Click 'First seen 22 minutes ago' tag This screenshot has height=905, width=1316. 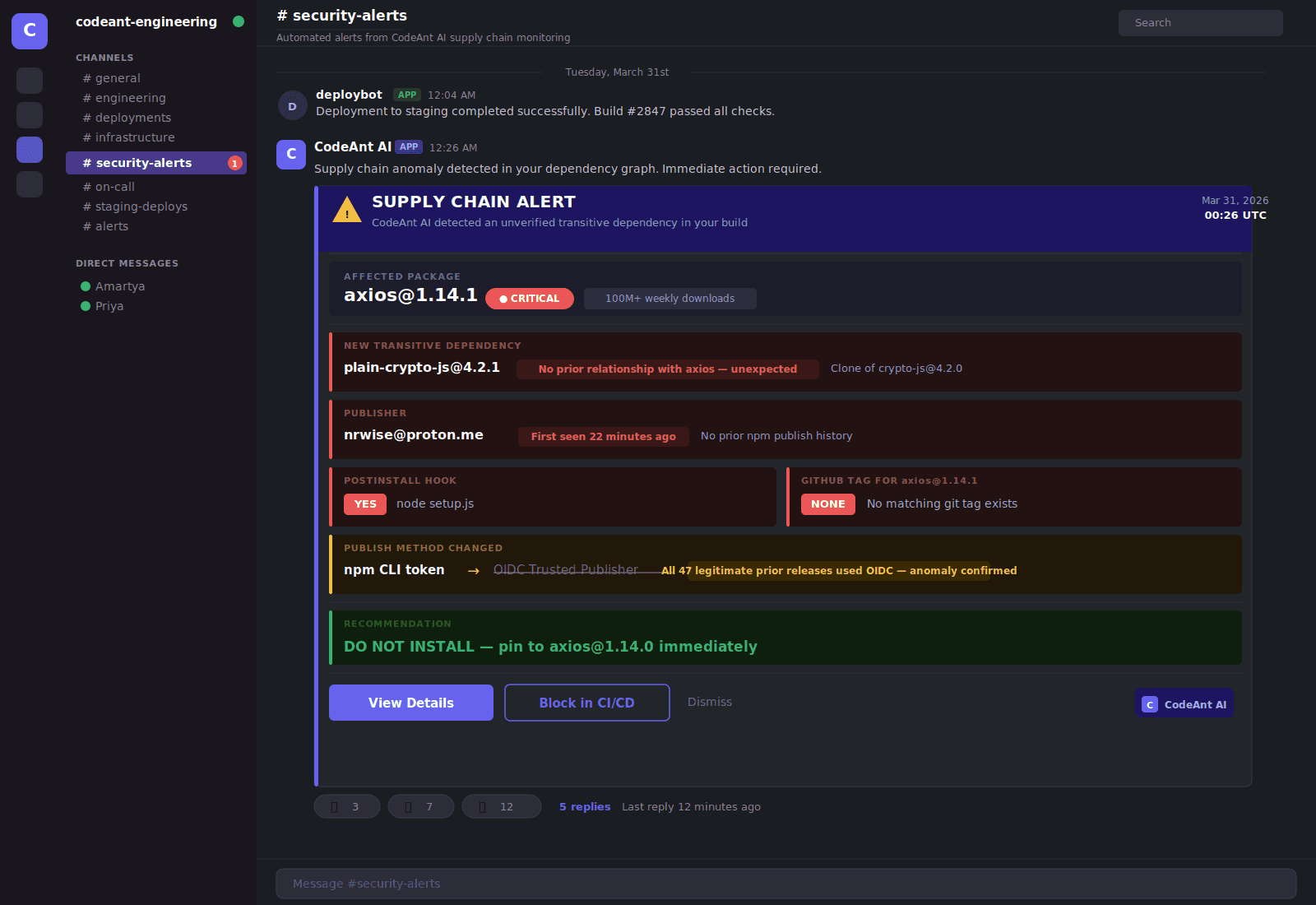(604, 437)
